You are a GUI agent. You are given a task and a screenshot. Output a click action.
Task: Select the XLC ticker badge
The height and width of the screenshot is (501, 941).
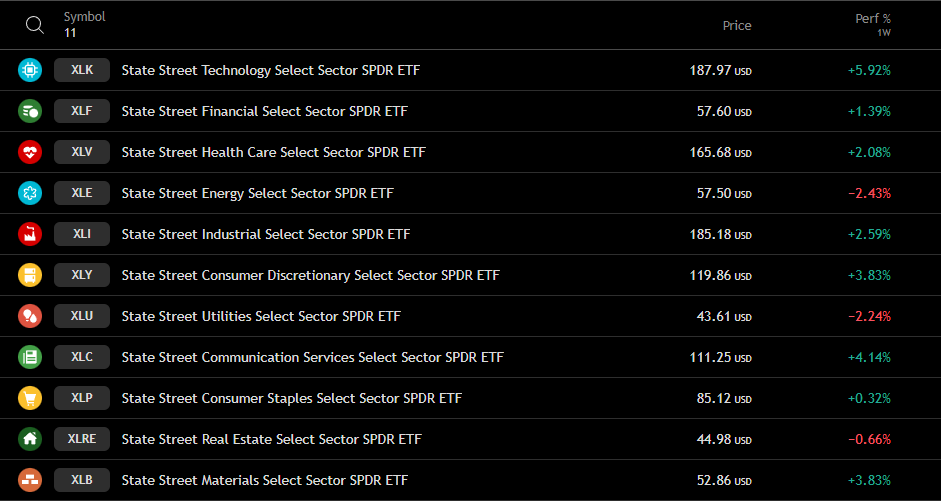pyautogui.click(x=82, y=358)
